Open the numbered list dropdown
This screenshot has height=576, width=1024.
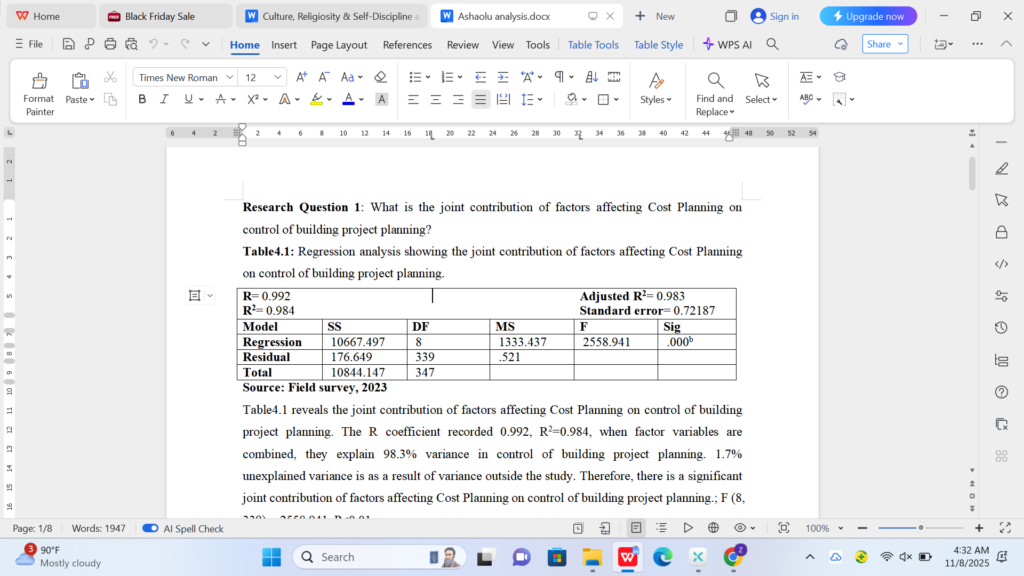pyautogui.click(x=460, y=78)
